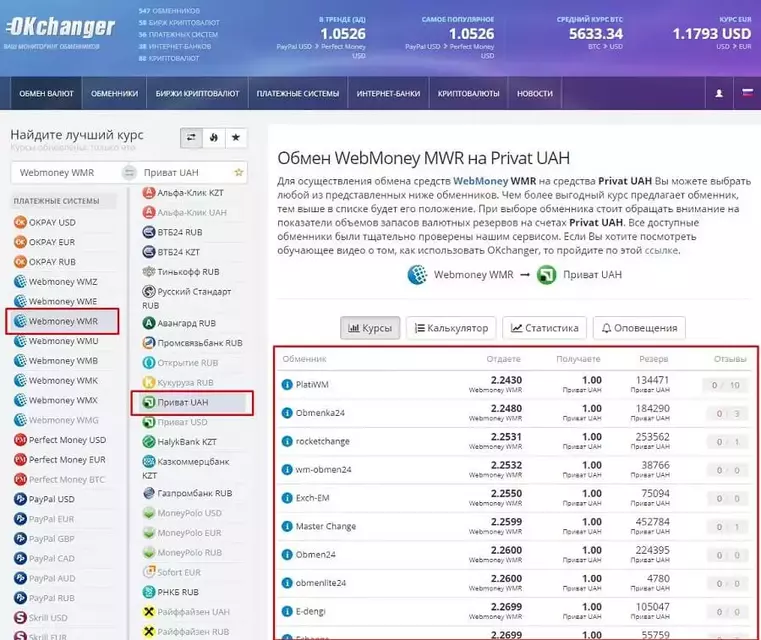Select Webmoney WMR in the list

[62, 321]
